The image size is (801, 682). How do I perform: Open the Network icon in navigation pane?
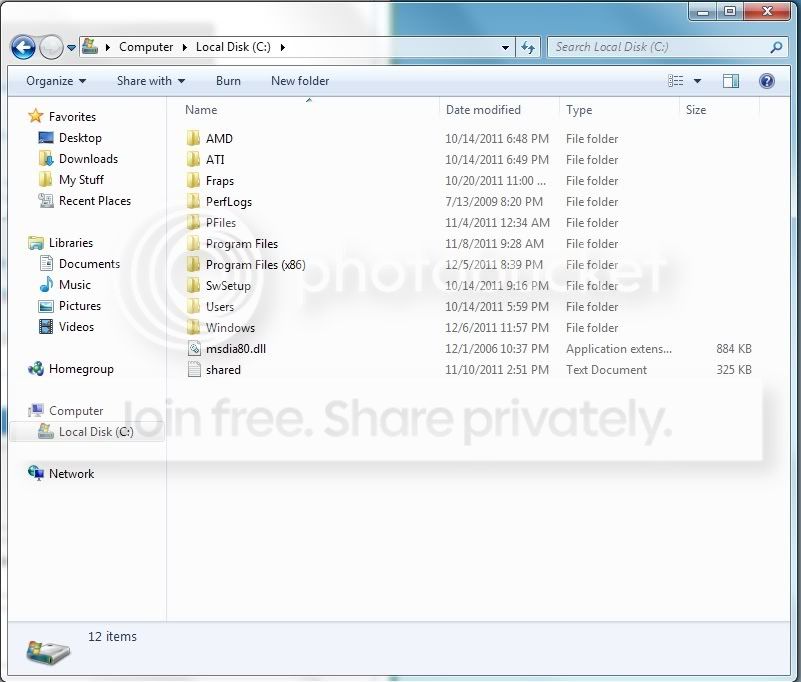tap(36, 474)
